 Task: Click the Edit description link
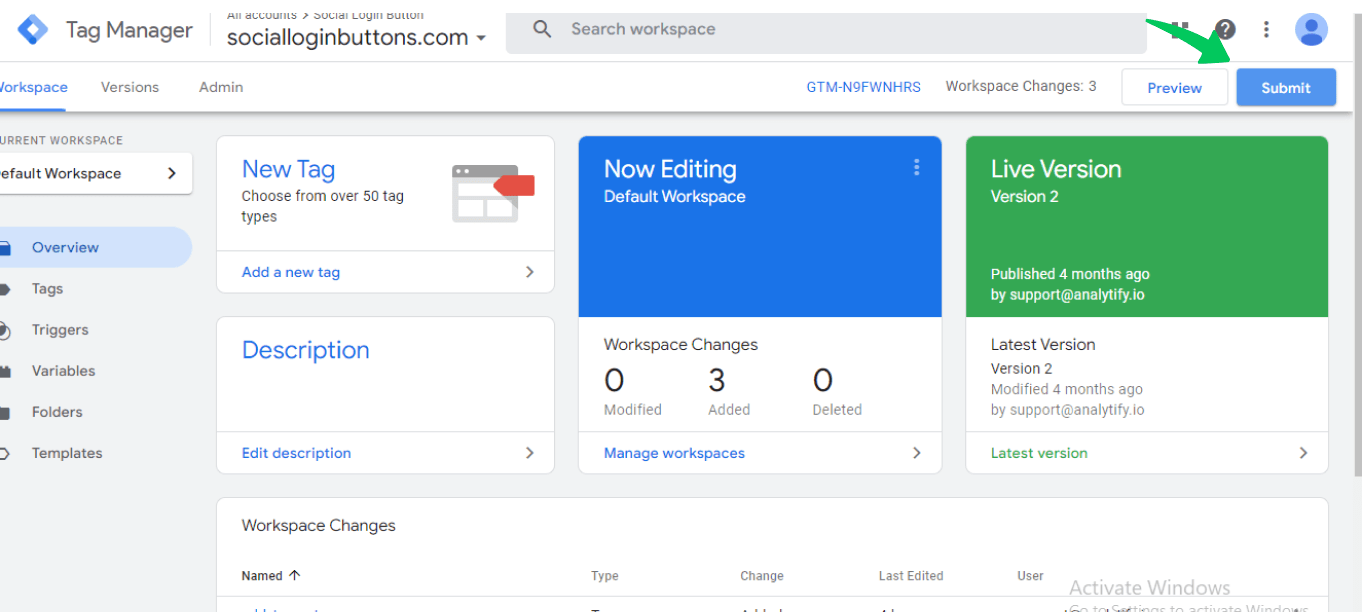click(296, 453)
